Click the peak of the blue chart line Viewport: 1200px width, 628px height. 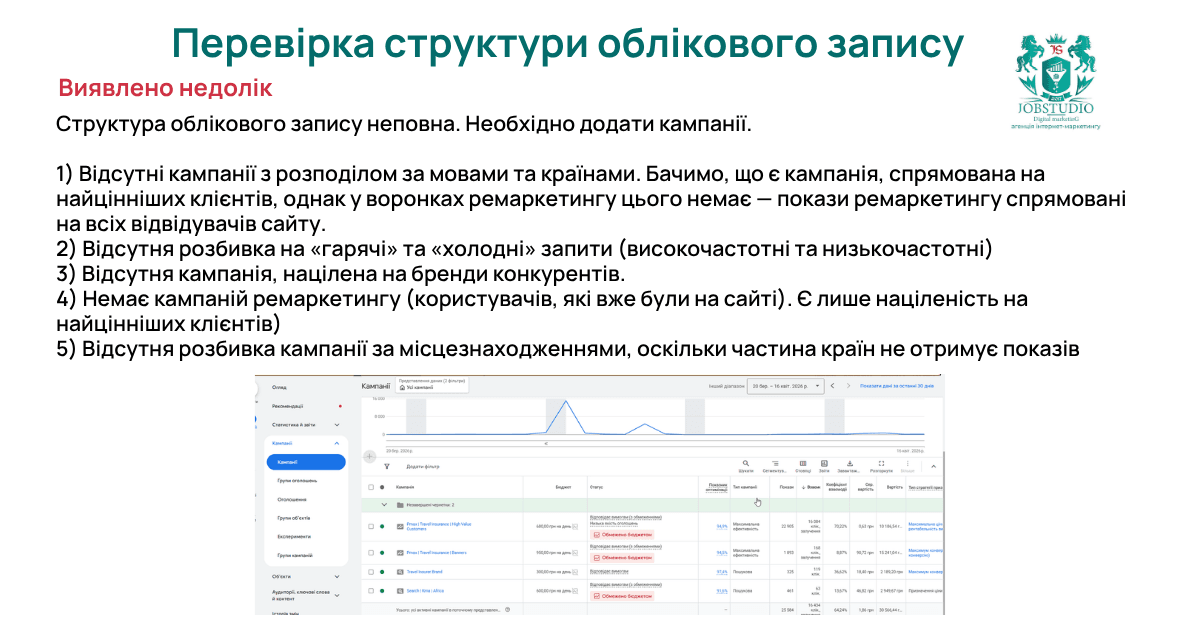coord(566,401)
